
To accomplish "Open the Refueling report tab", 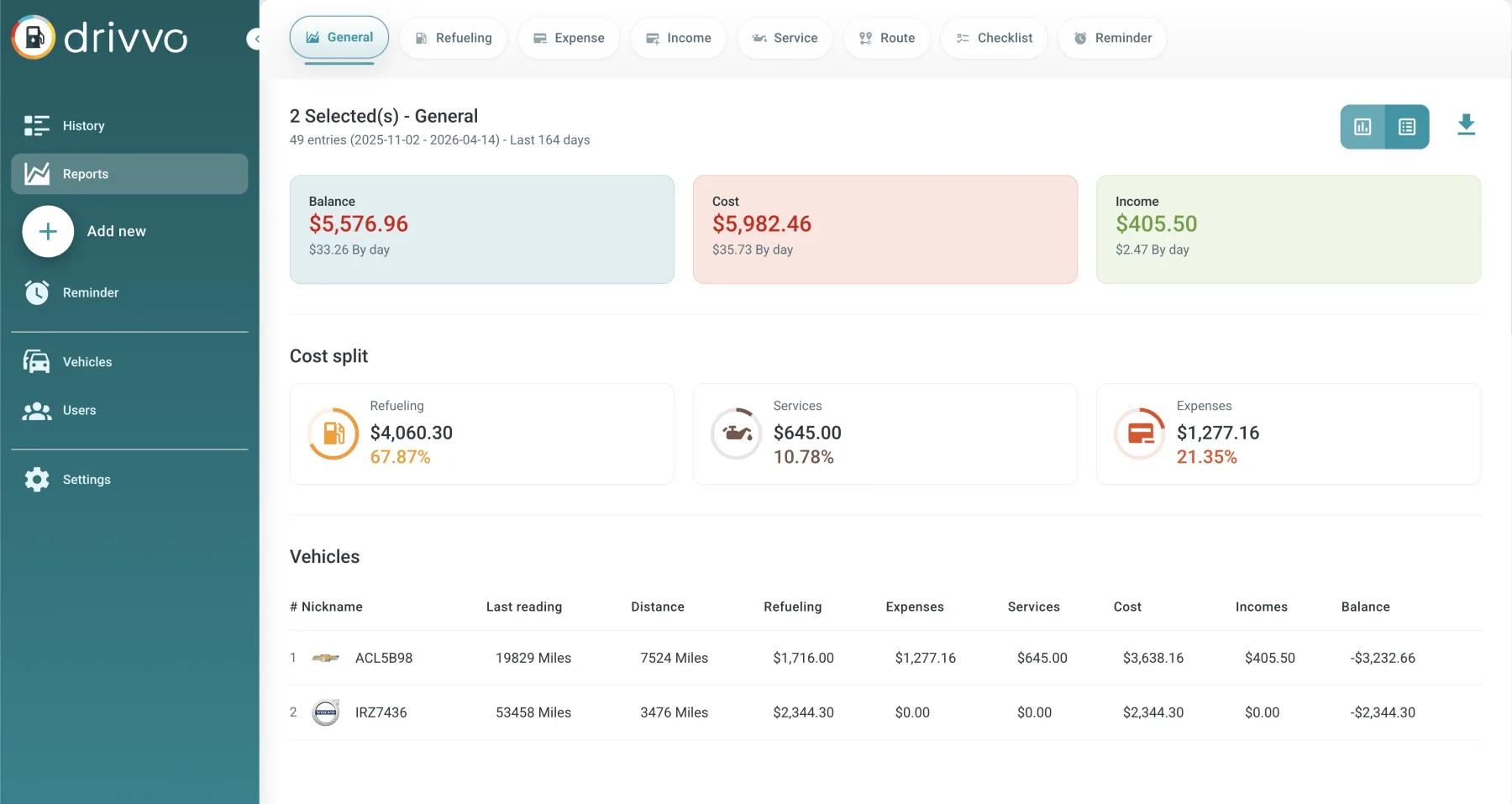I will coord(454,38).
